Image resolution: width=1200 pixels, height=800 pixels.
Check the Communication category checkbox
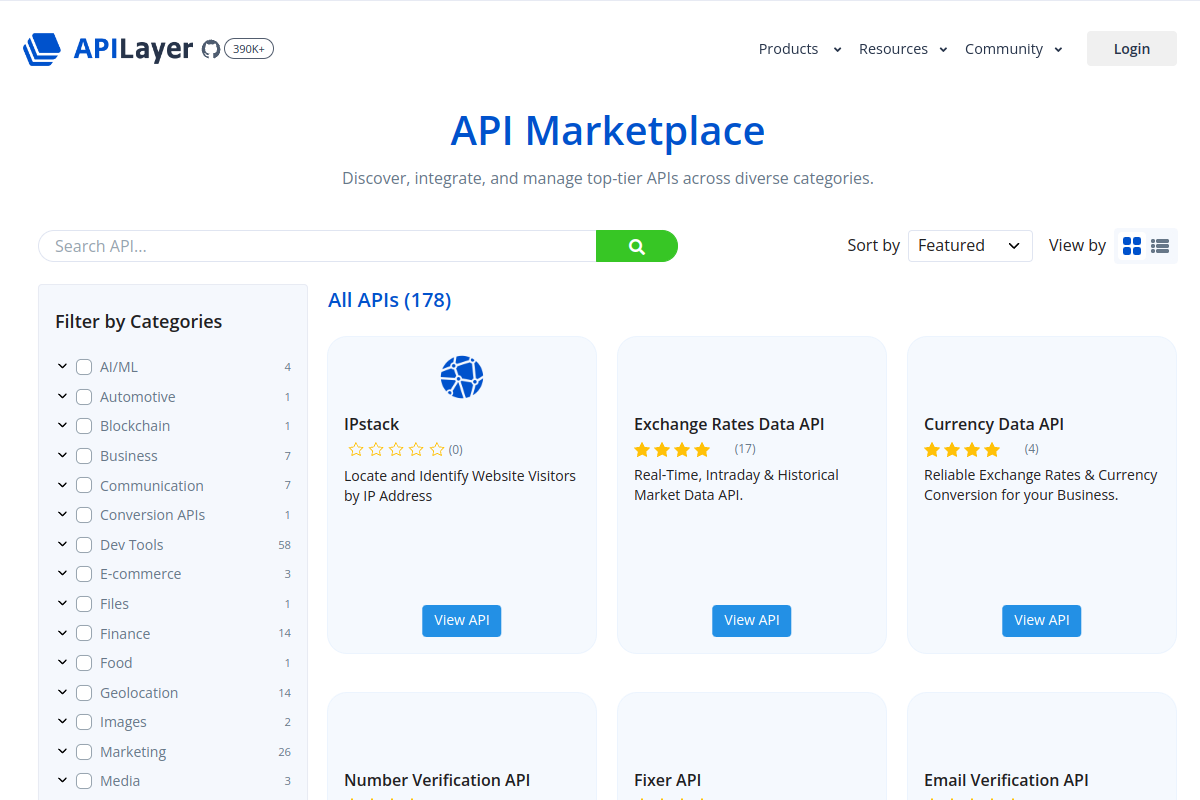84,486
